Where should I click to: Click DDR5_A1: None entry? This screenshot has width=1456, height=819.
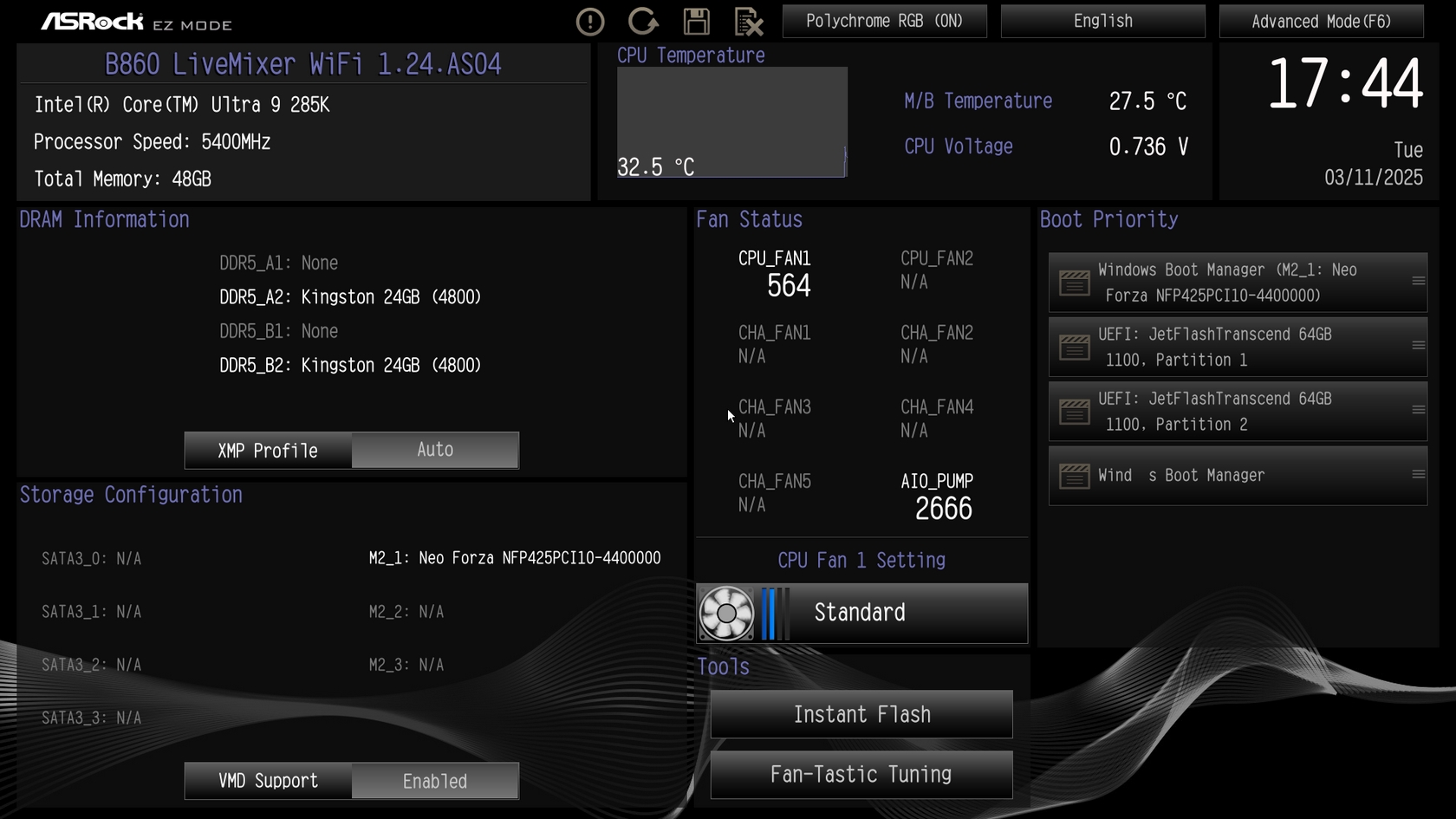click(x=278, y=263)
